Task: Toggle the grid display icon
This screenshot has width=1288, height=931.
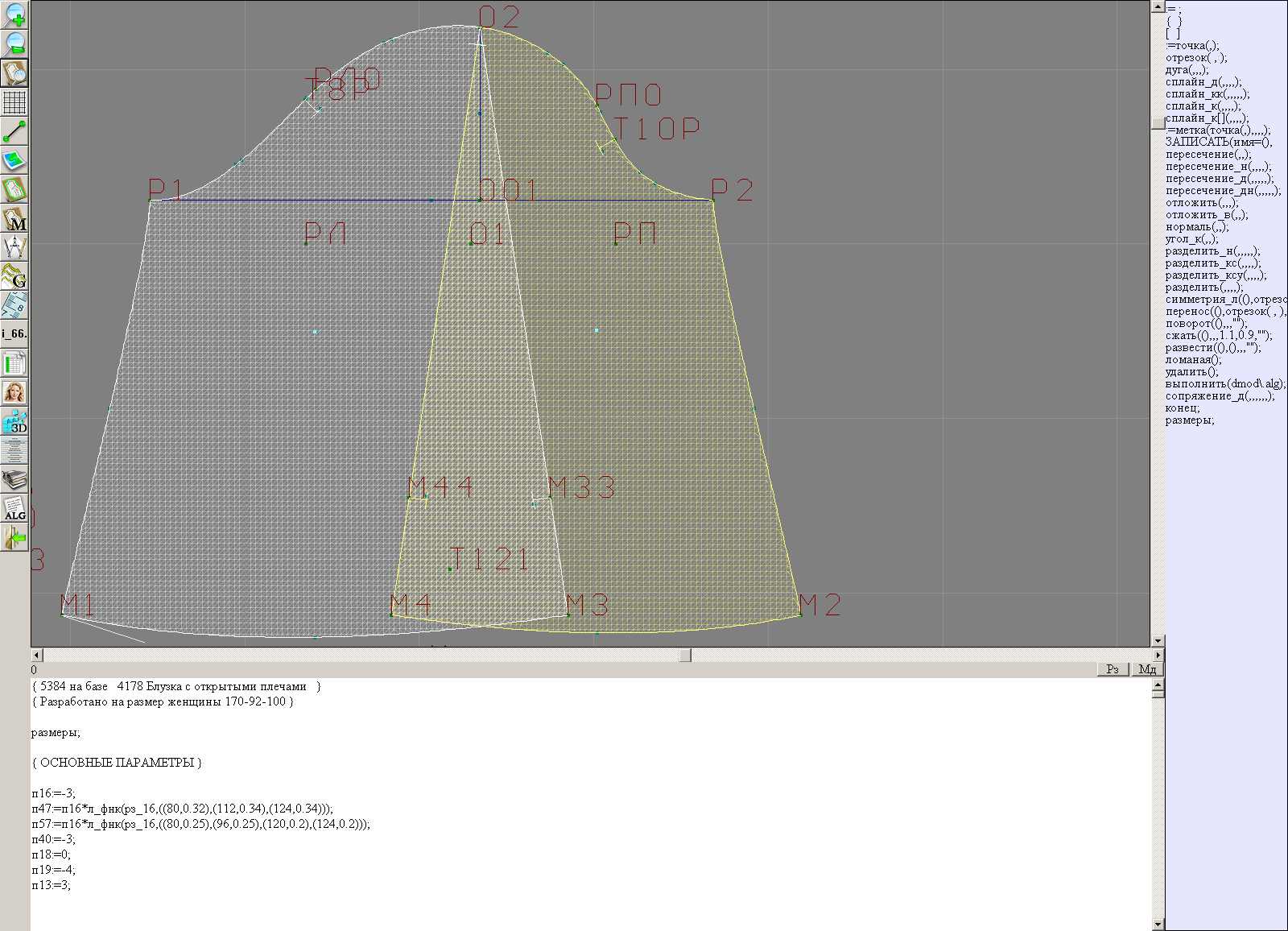Action: click(14, 102)
